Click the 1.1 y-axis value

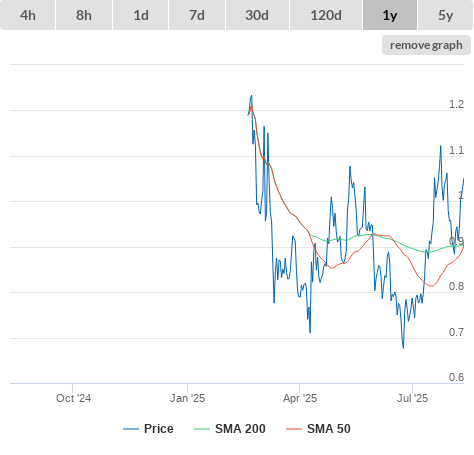point(456,150)
